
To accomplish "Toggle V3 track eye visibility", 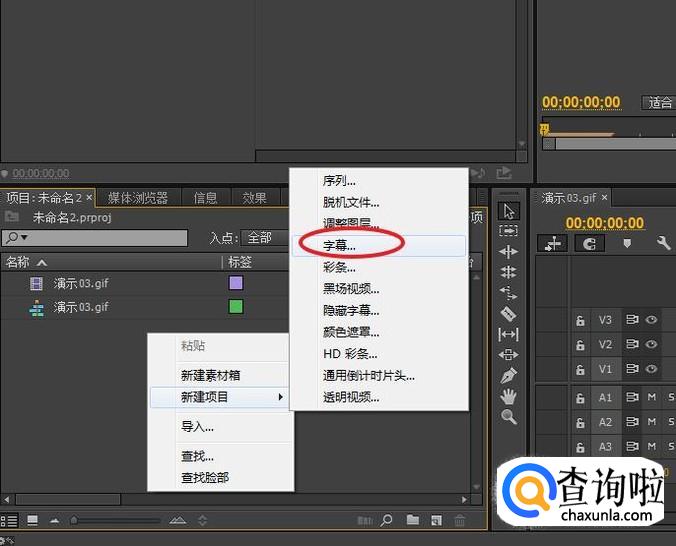I will tap(651, 320).
